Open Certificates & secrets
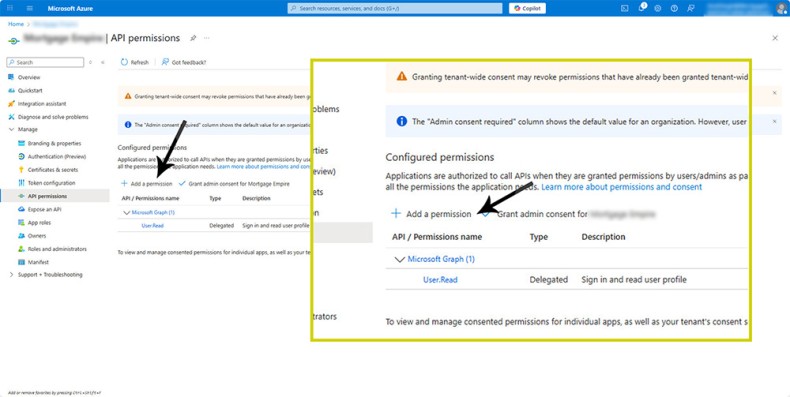The height and width of the screenshot is (397, 790). click(52, 170)
